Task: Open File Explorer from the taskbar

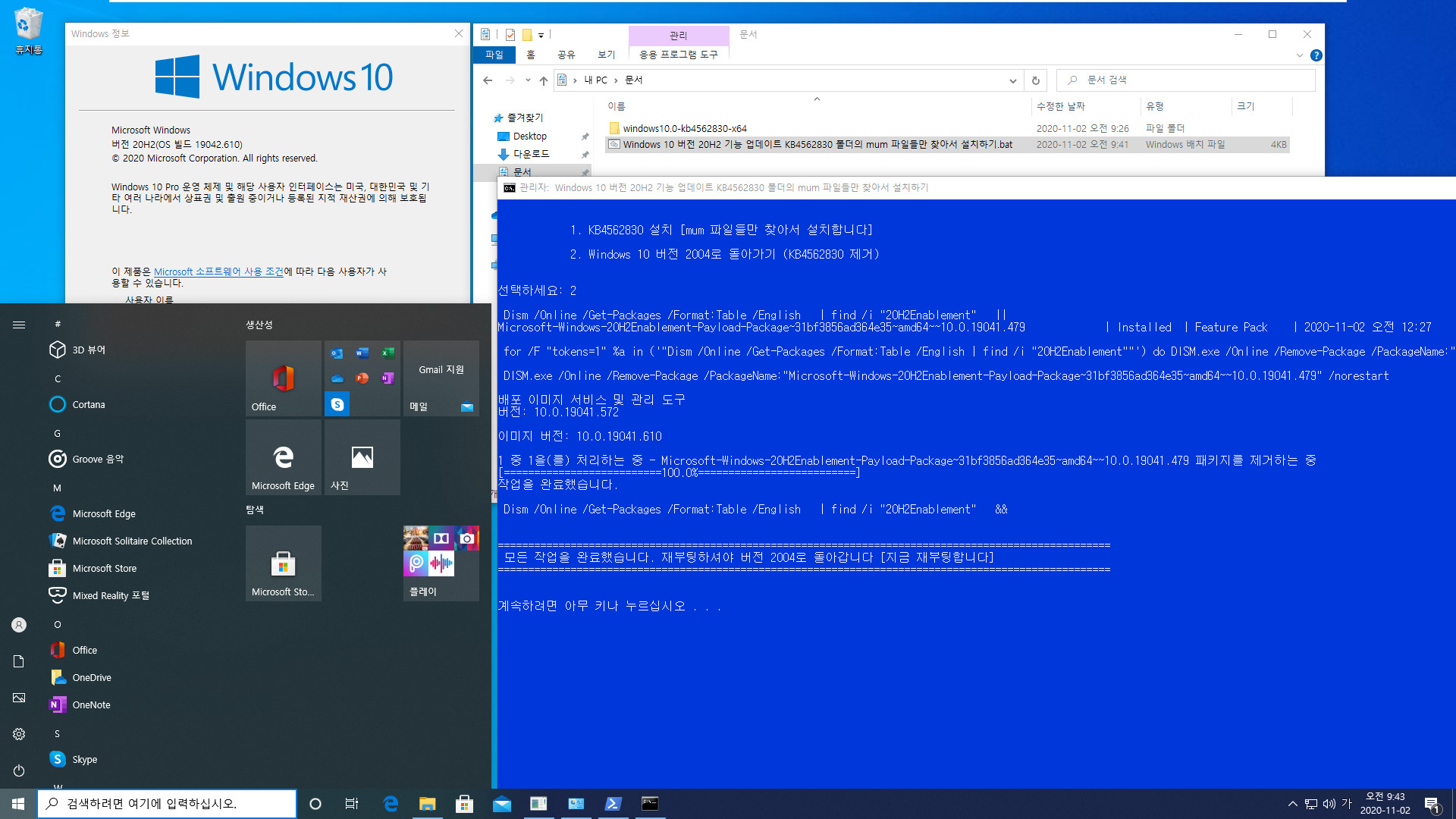Action: (x=428, y=804)
